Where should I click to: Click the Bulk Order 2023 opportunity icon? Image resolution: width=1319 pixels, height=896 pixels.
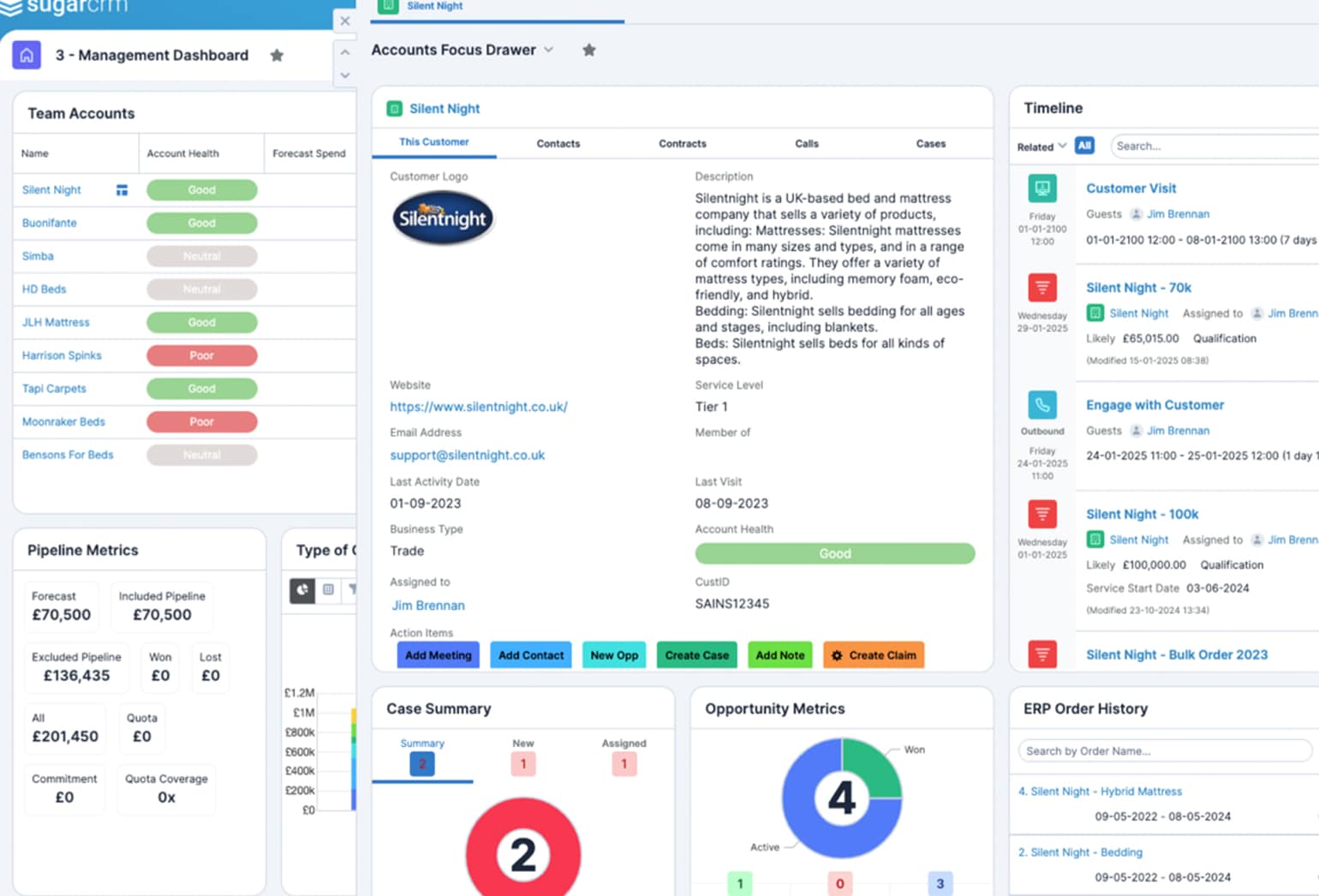(x=1042, y=654)
